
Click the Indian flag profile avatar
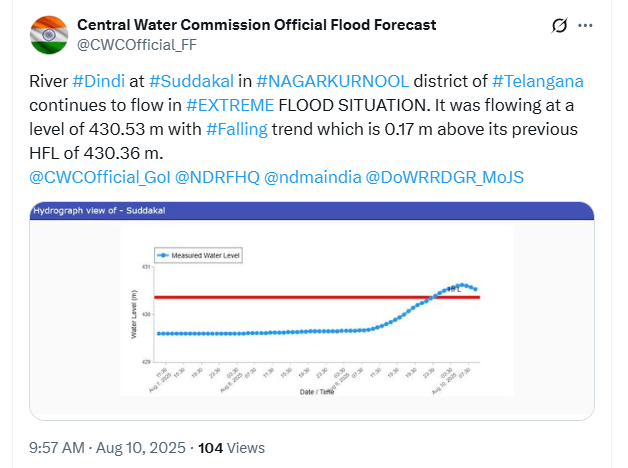[x=48, y=33]
